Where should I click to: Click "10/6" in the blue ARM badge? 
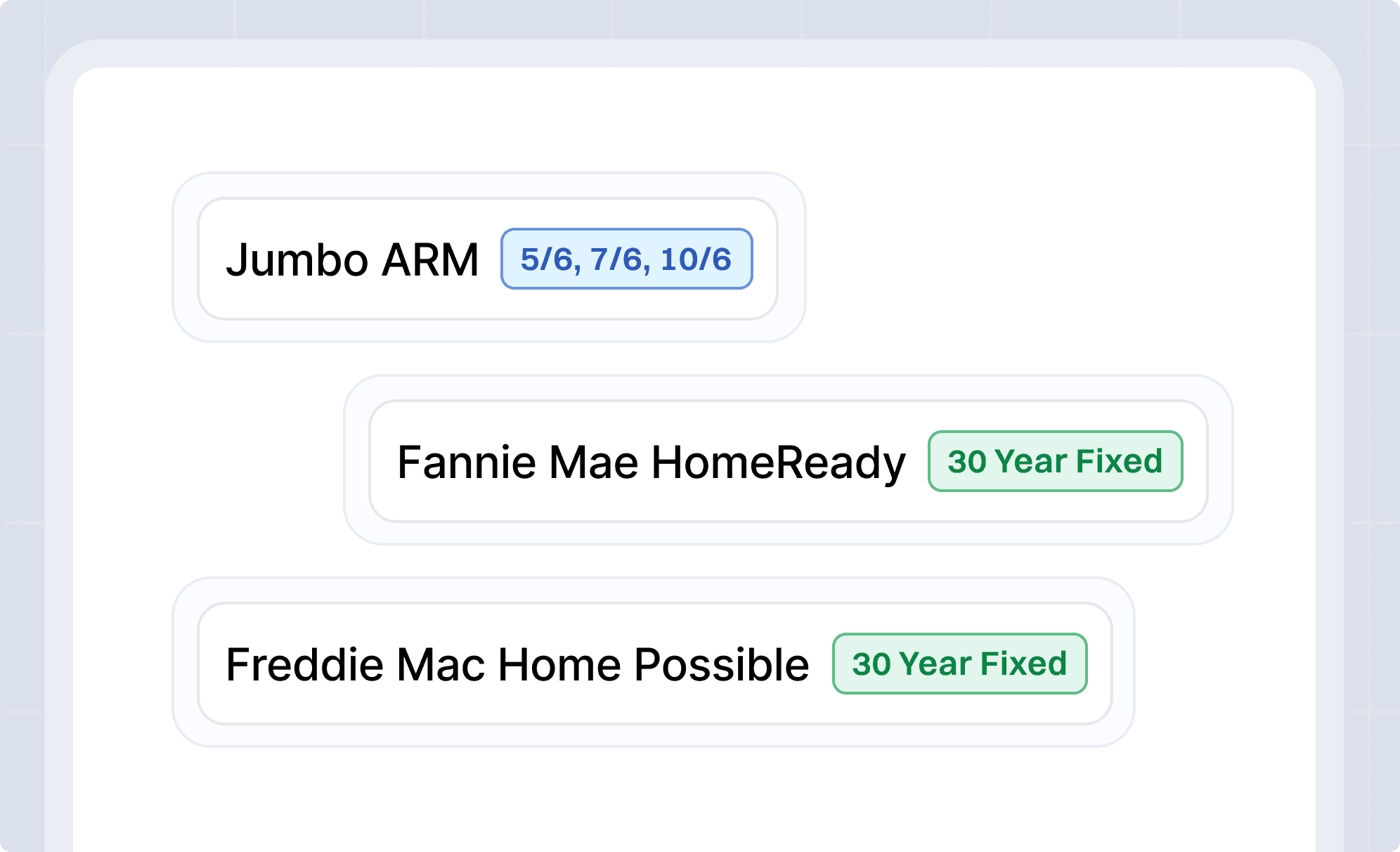[696, 259]
